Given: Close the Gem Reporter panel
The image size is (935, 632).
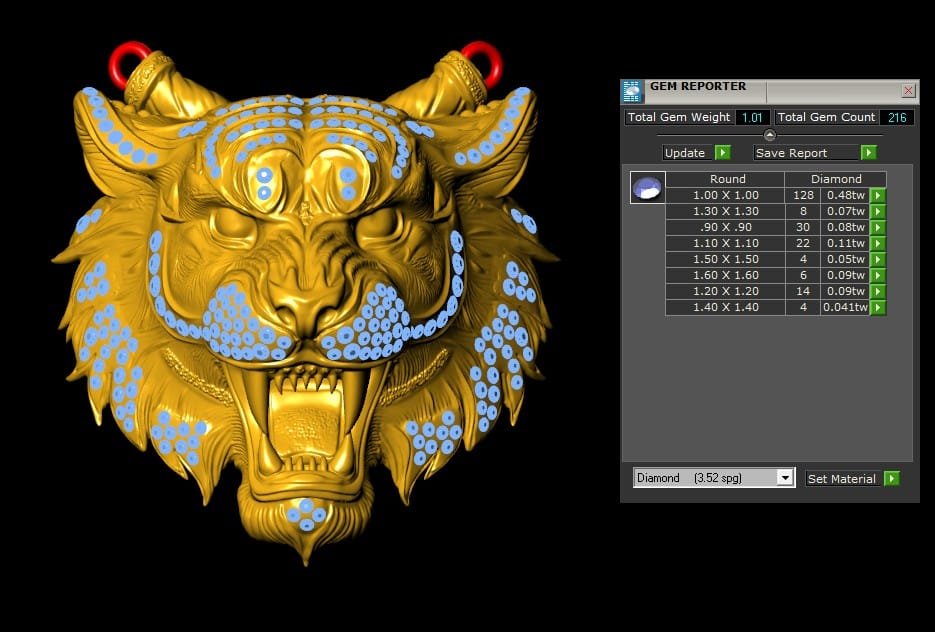Looking at the screenshot, I should (x=908, y=91).
